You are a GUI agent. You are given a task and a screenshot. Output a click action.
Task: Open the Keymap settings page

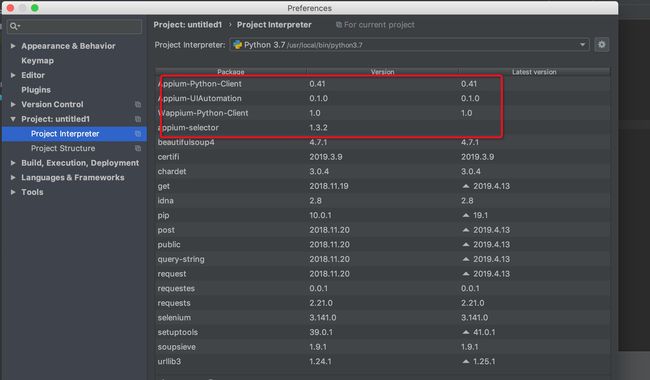click(38, 61)
